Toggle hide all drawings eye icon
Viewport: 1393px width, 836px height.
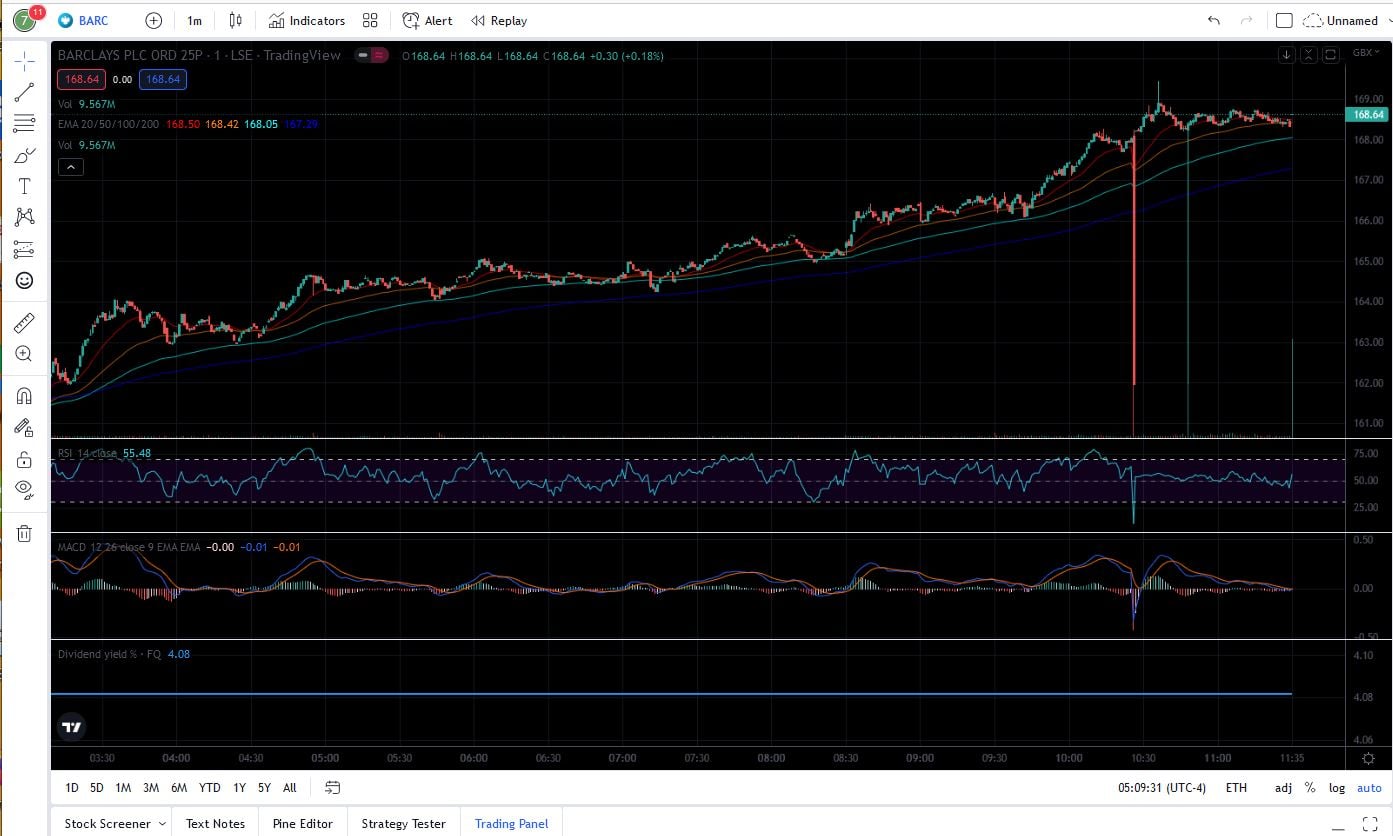coord(25,489)
